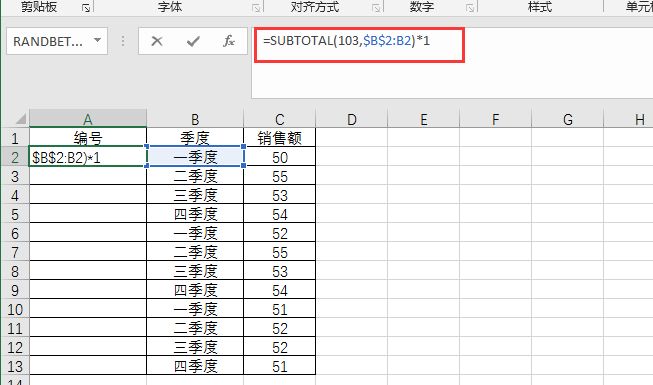Click cell C6 with value 52

(x=280, y=233)
